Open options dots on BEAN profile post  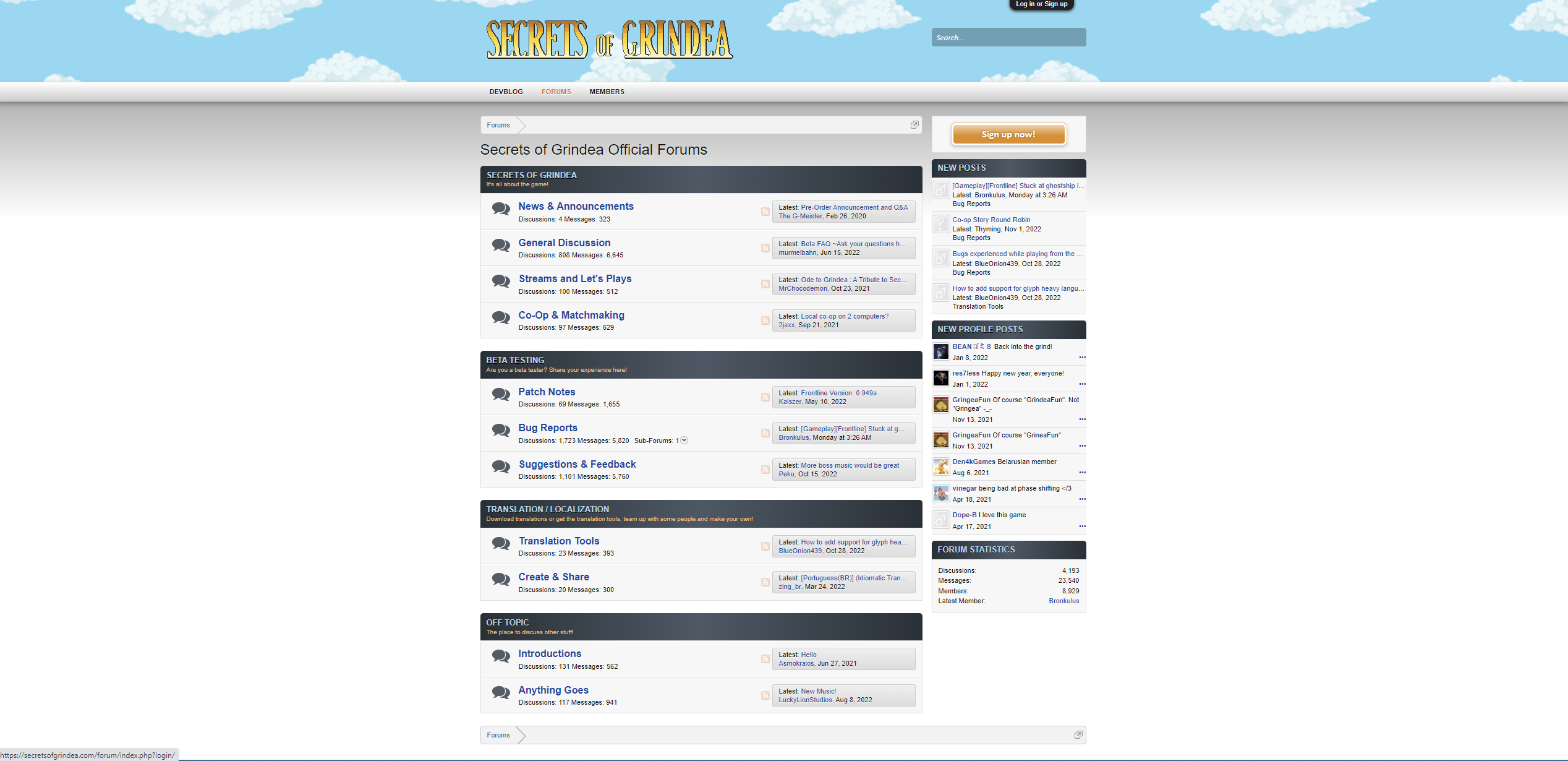tap(1082, 358)
